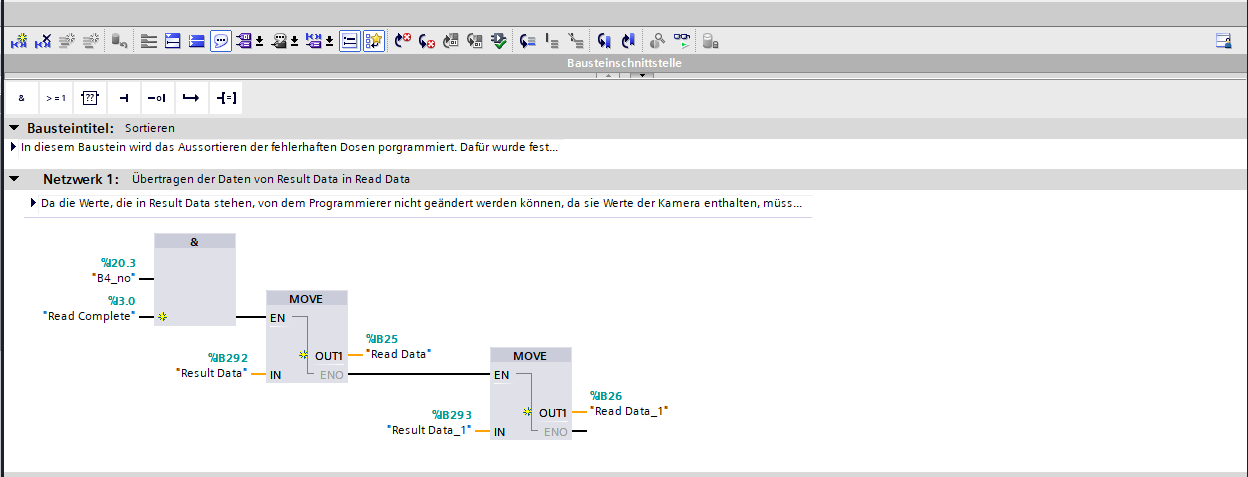Click the open branch arrow instruction
This screenshot has width=1248, height=477.
point(191,98)
